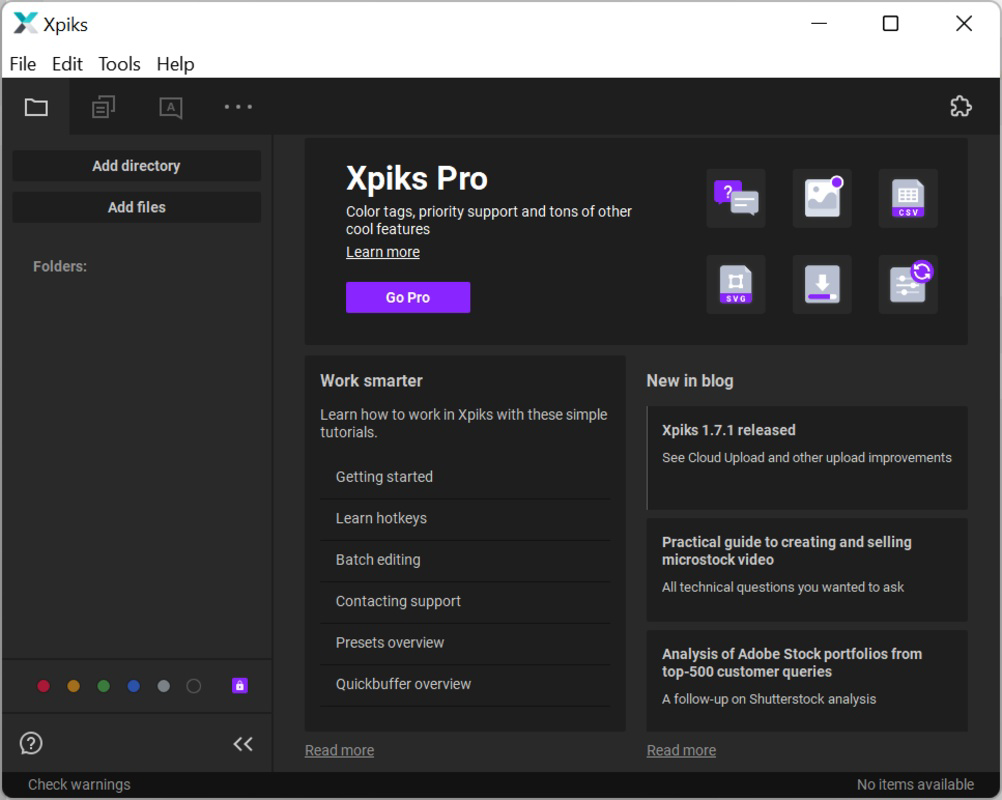The image size is (1002, 800).
Task: Open the Help menu
Action: pyautogui.click(x=175, y=64)
